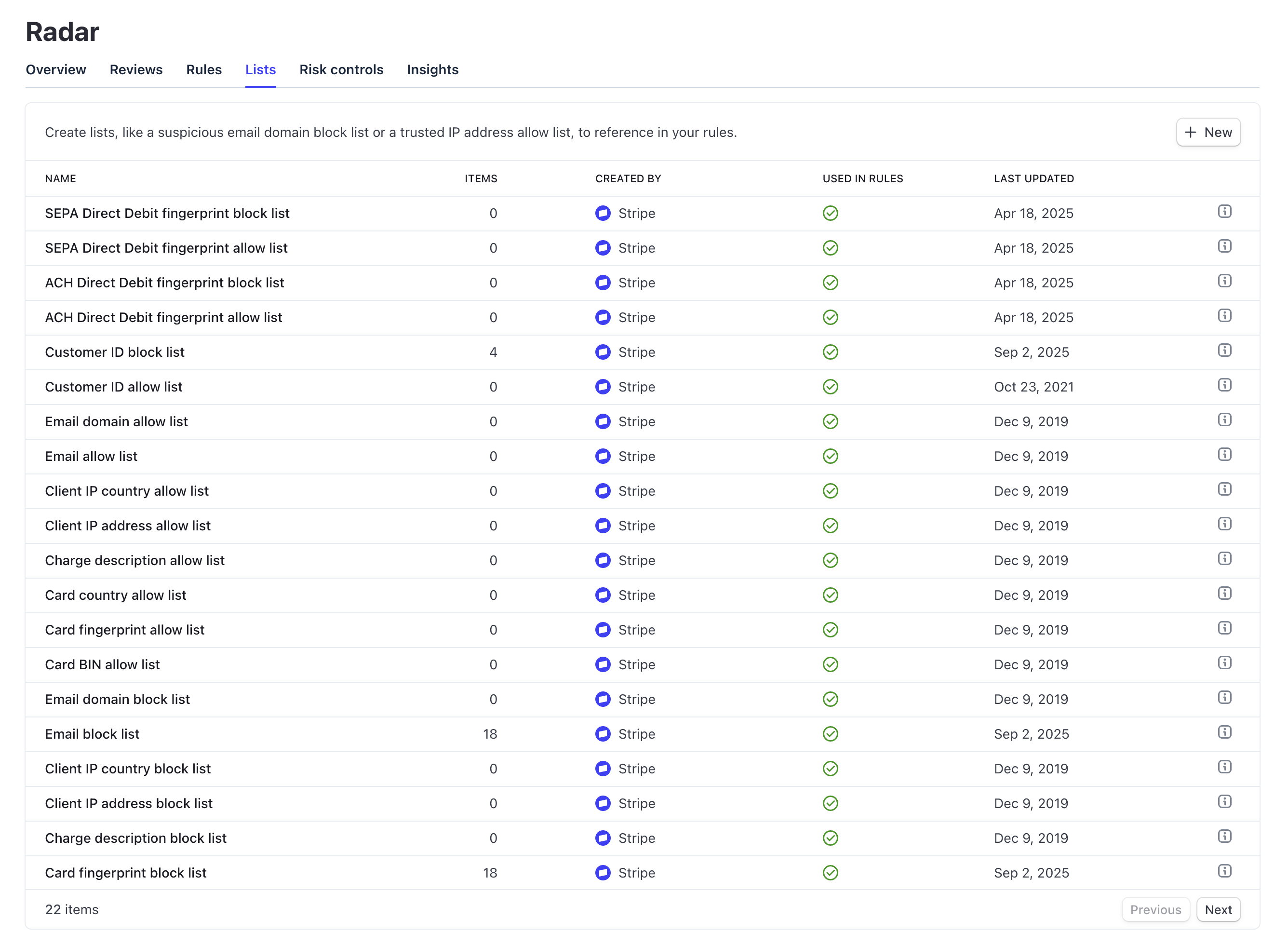Create a new list with the New button
Image resolution: width=1288 pixels, height=946 pixels.
point(1208,132)
